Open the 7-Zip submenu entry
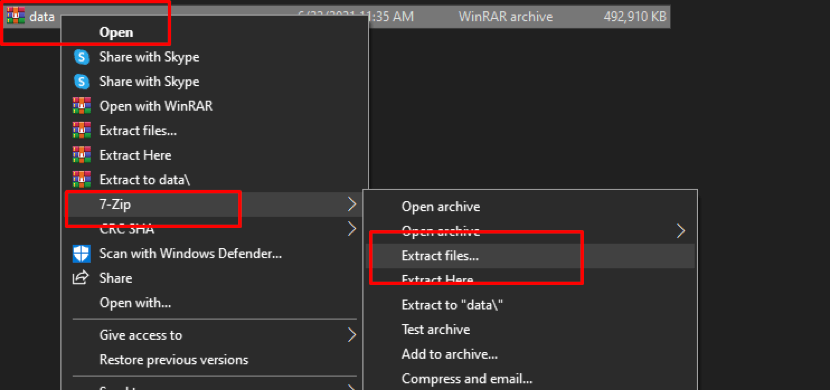 [214, 204]
